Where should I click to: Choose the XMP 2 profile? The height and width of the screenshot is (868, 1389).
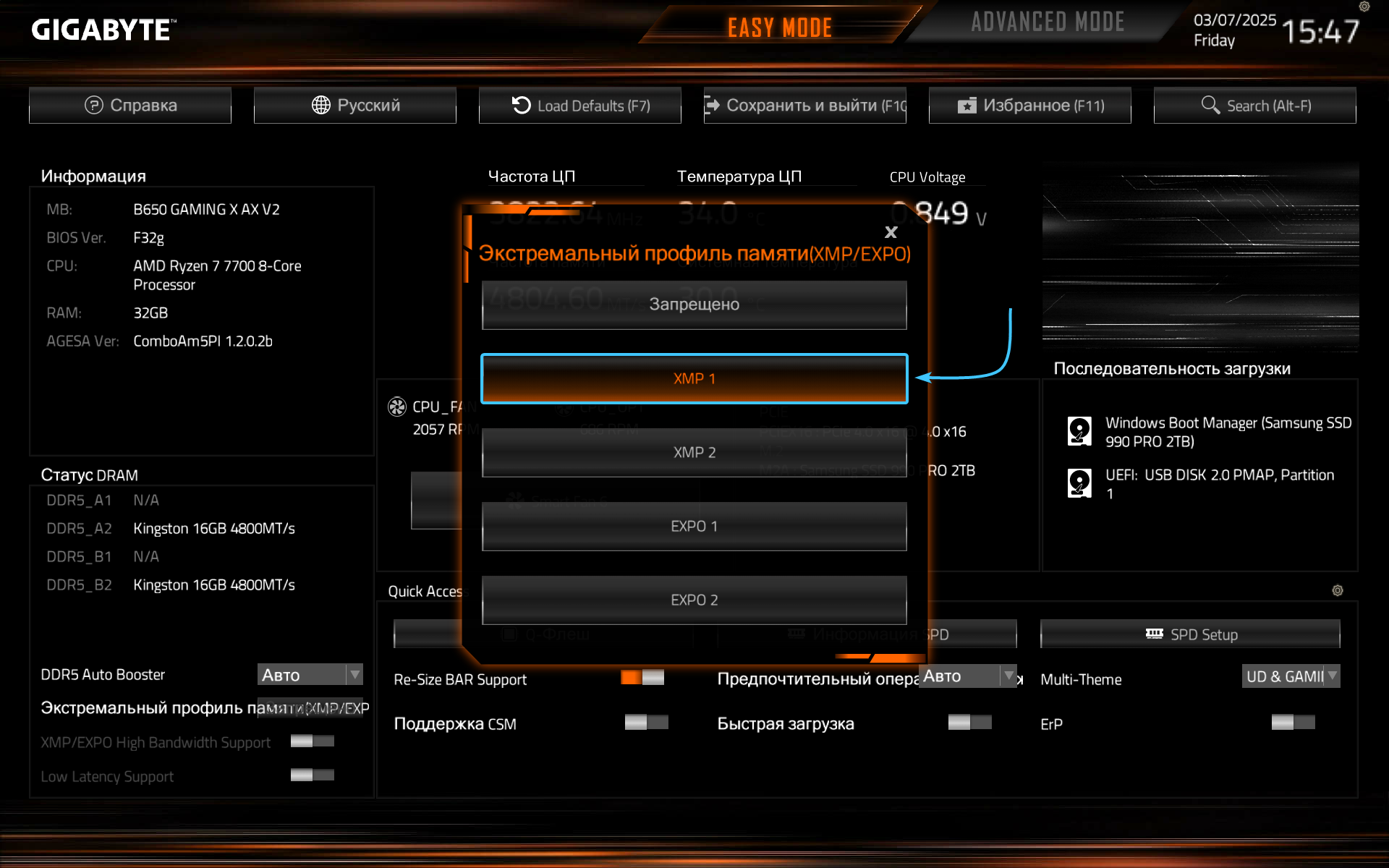click(x=694, y=453)
